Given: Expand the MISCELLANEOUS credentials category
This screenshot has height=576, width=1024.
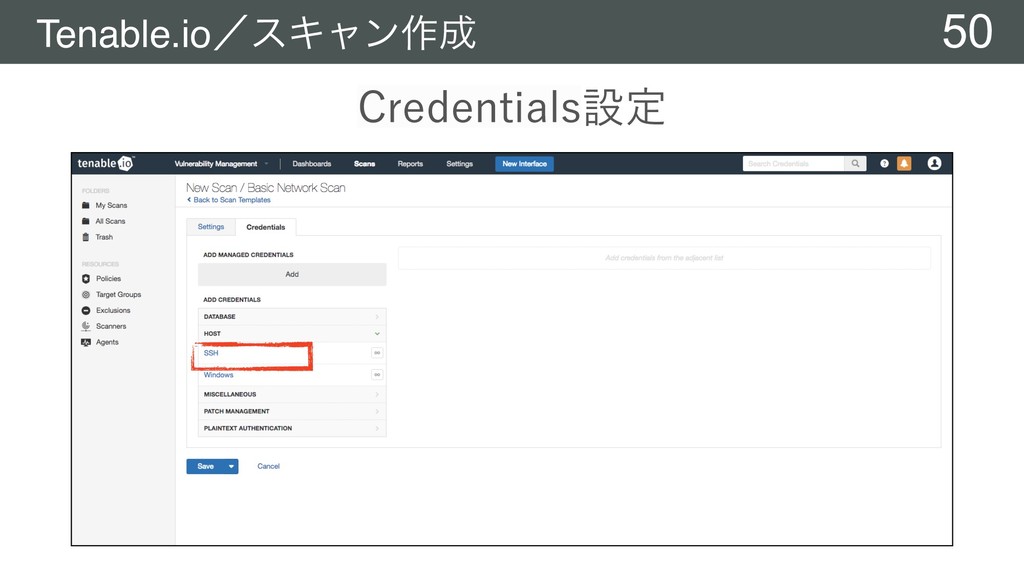Looking at the screenshot, I should pyautogui.click(x=292, y=394).
